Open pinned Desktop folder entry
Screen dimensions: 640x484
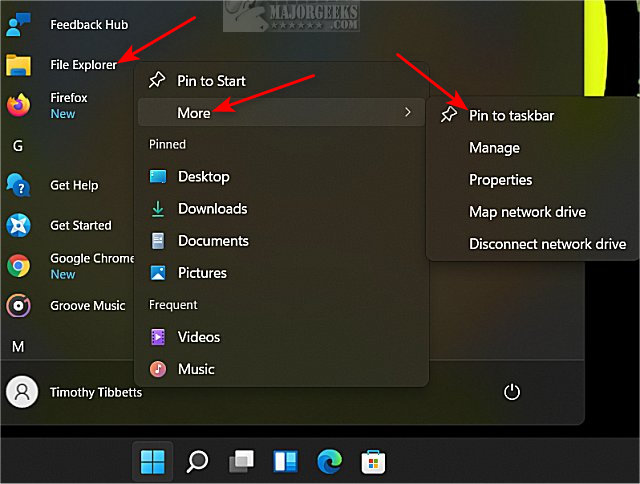(x=281, y=177)
